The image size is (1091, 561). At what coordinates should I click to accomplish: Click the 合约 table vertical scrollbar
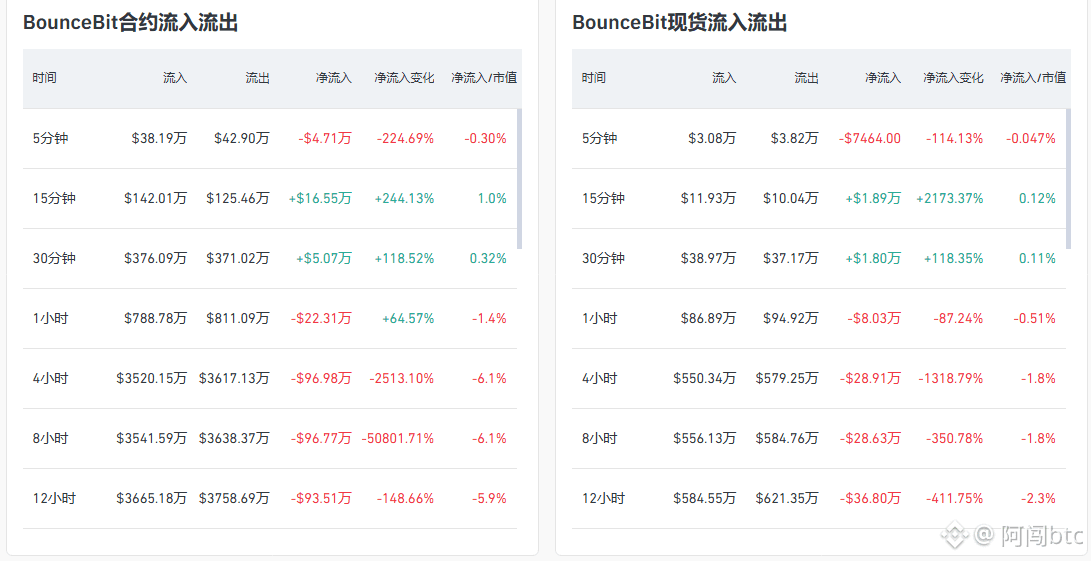pos(520,178)
